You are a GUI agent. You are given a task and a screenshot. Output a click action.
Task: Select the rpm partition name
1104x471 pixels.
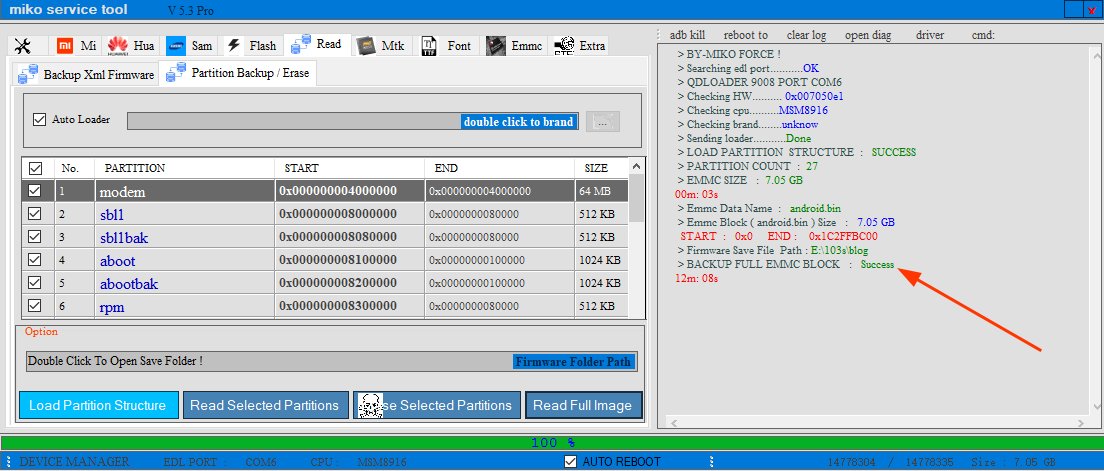113,307
